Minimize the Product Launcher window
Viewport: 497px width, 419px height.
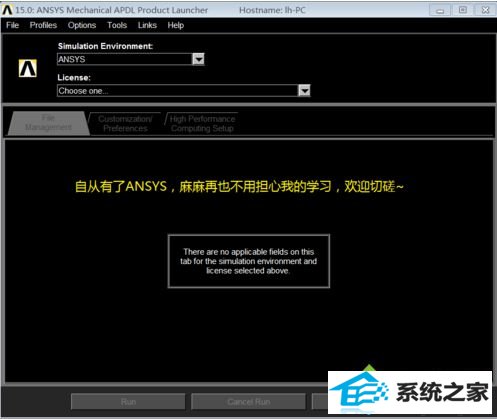point(440,10)
